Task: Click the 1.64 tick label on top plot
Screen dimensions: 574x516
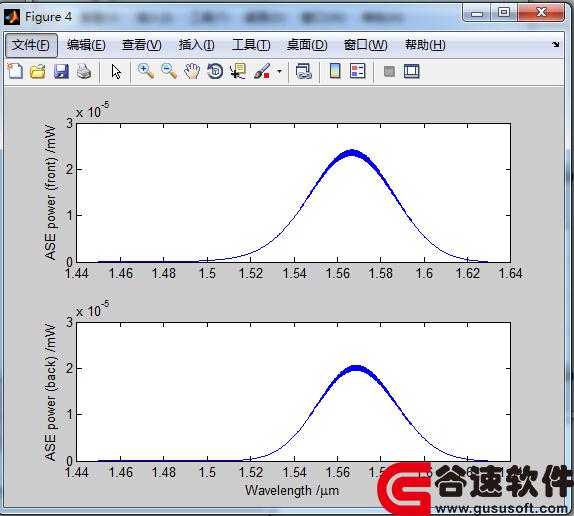Action: point(511,273)
